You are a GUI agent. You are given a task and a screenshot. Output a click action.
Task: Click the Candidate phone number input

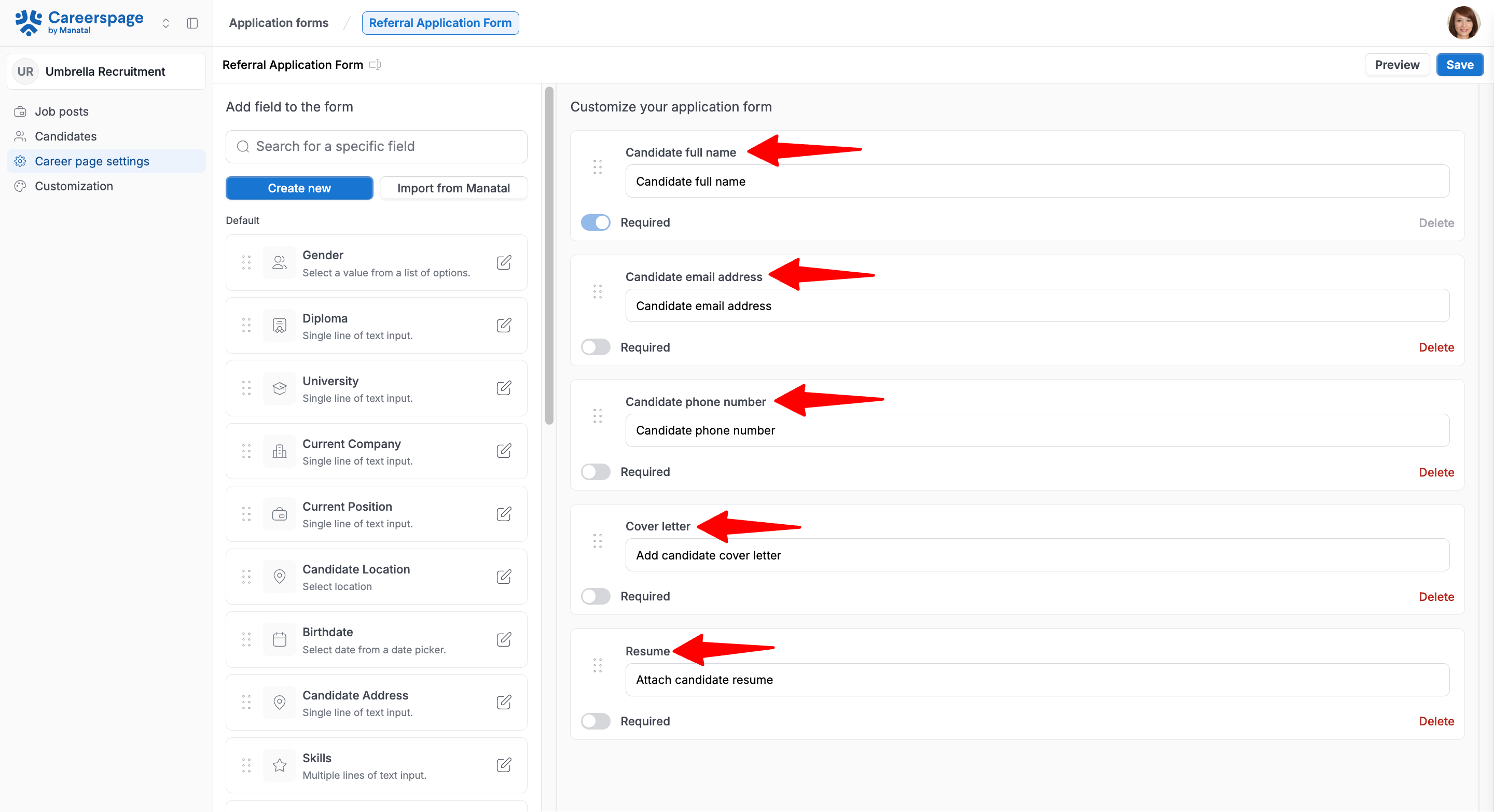pos(1037,431)
